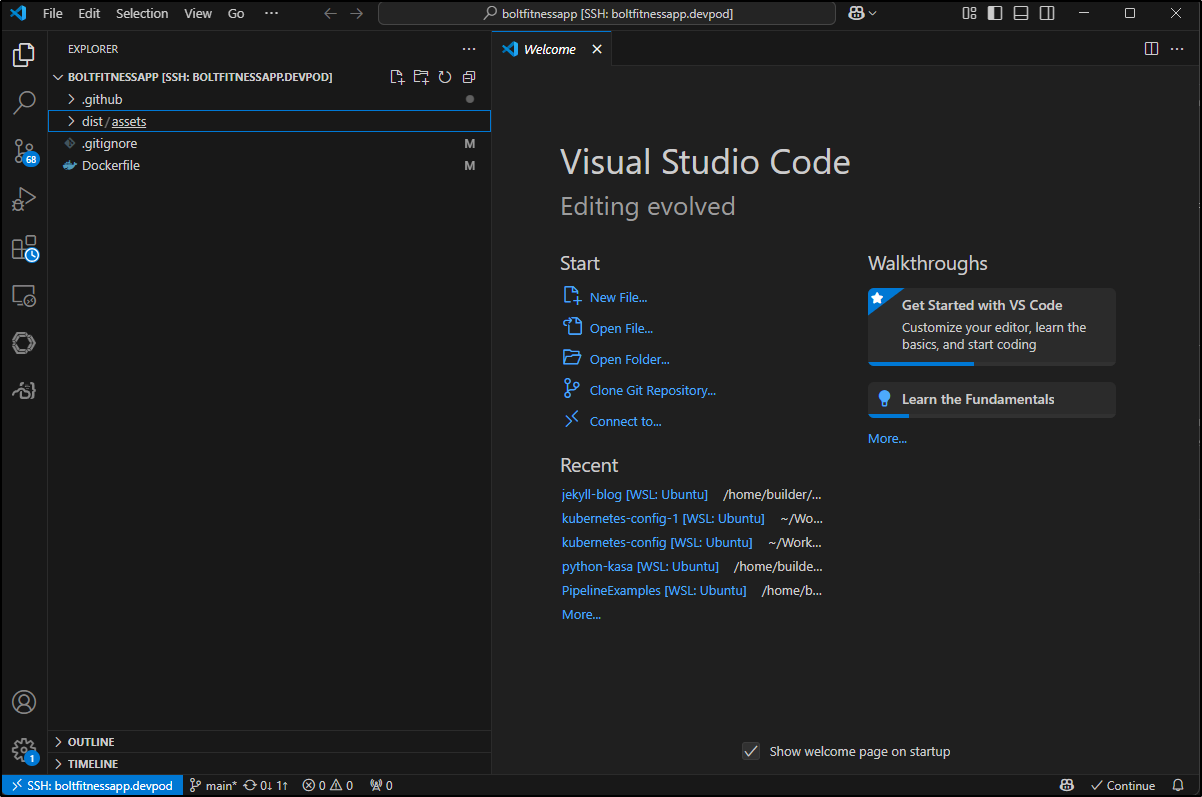The image size is (1202, 797).
Task: Click the command center search box
Action: click(x=607, y=13)
